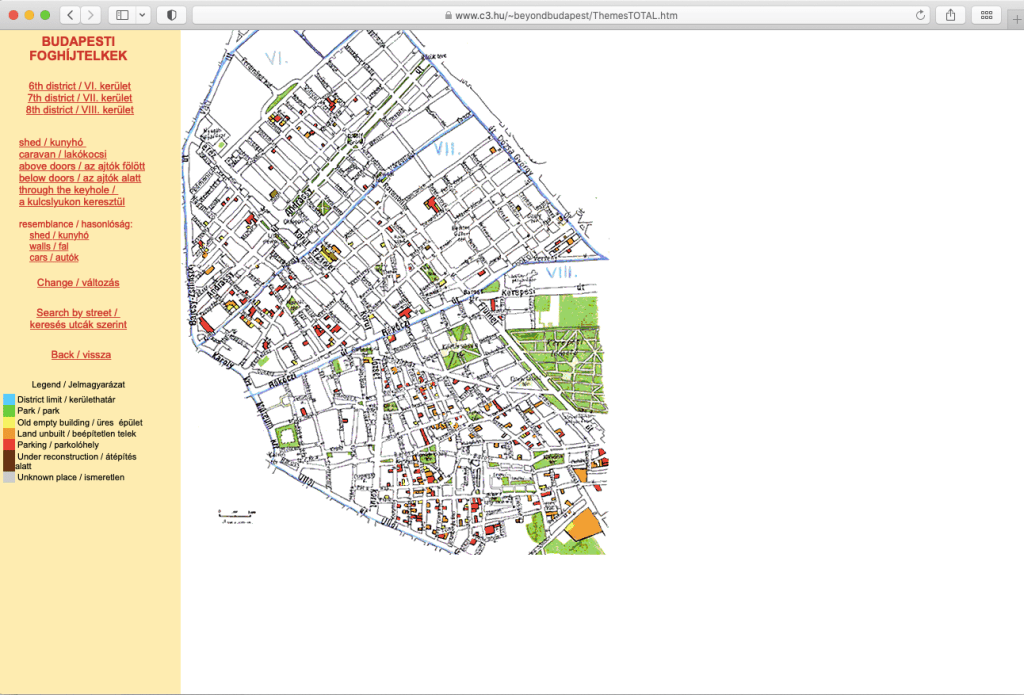Reload the page with the refresh icon
This screenshot has height=695, width=1024.
coord(920,15)
